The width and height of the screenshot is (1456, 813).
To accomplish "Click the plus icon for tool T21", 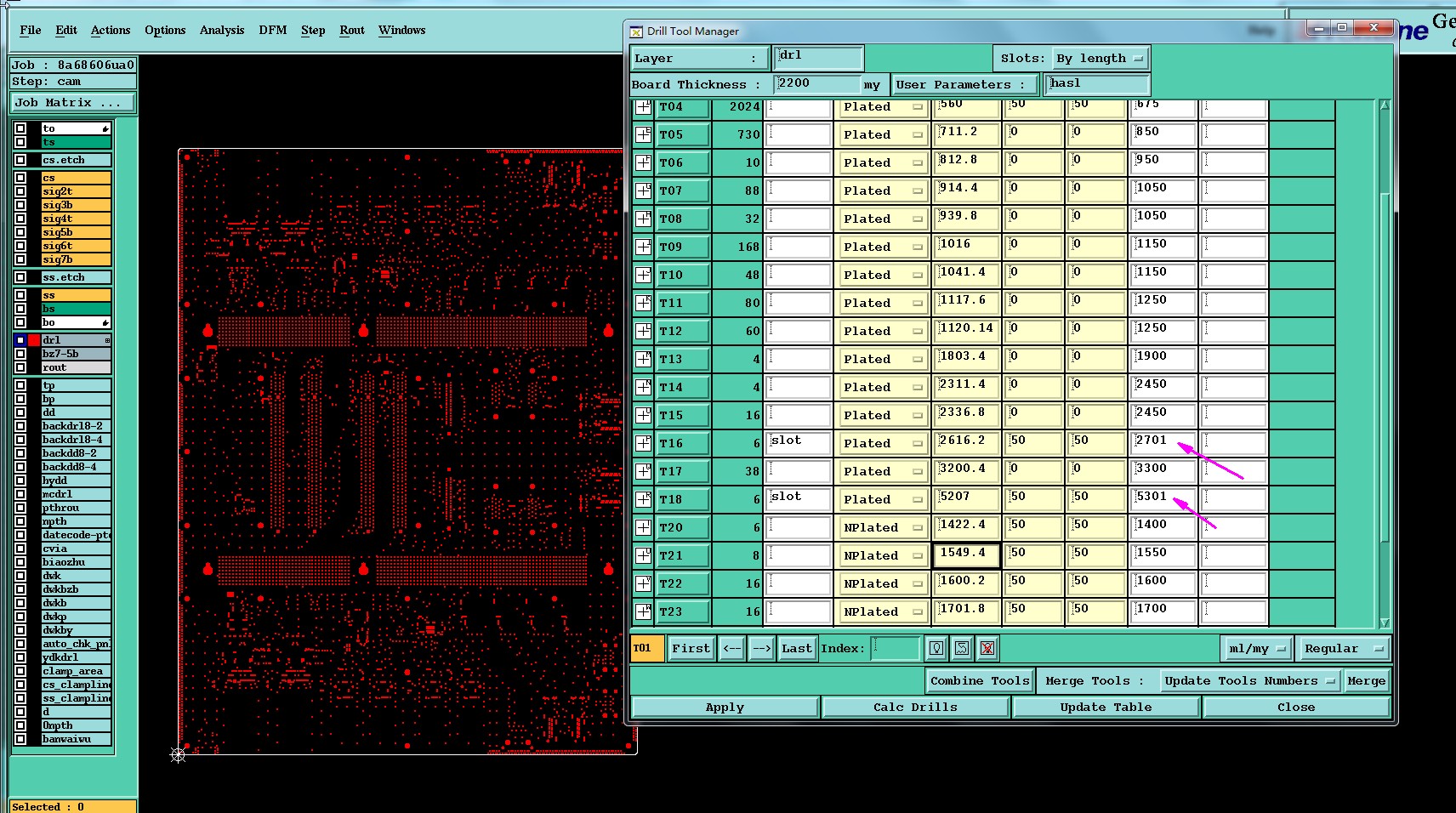I will (644, 555).
